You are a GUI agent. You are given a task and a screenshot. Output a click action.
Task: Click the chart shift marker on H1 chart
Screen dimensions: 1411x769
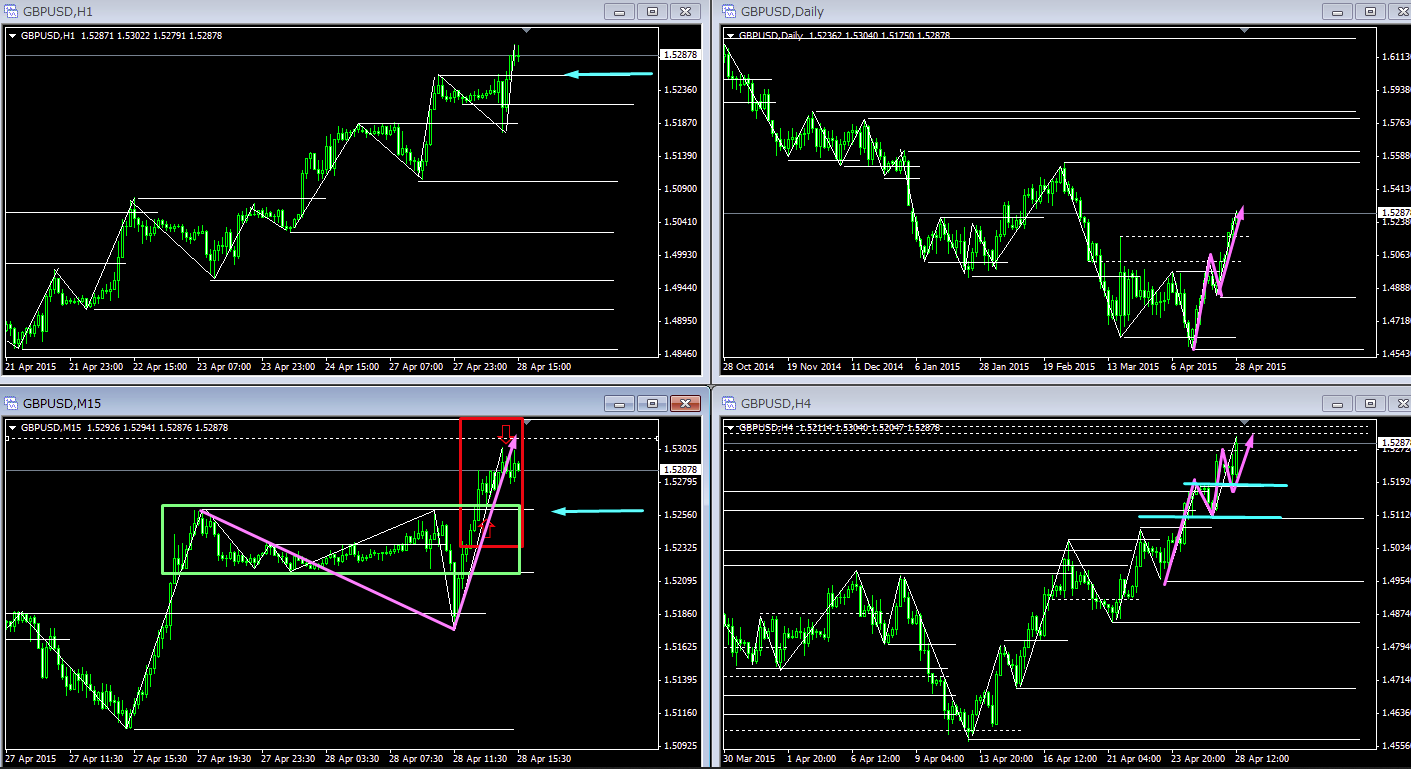pyautogui.click(x=527, y=30)
